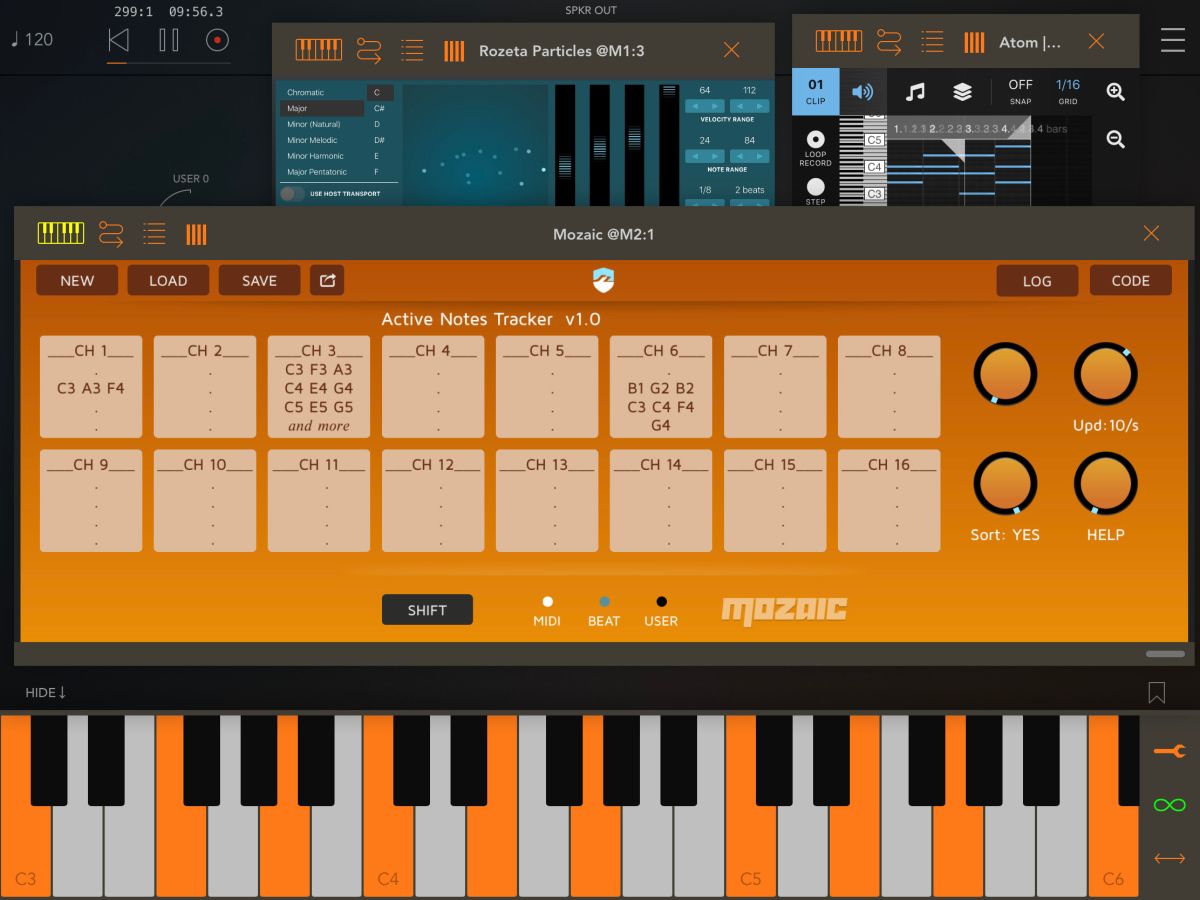1200x900 pixels.
Task: Select root note D# in Rozeta
Action: [380, 140]
